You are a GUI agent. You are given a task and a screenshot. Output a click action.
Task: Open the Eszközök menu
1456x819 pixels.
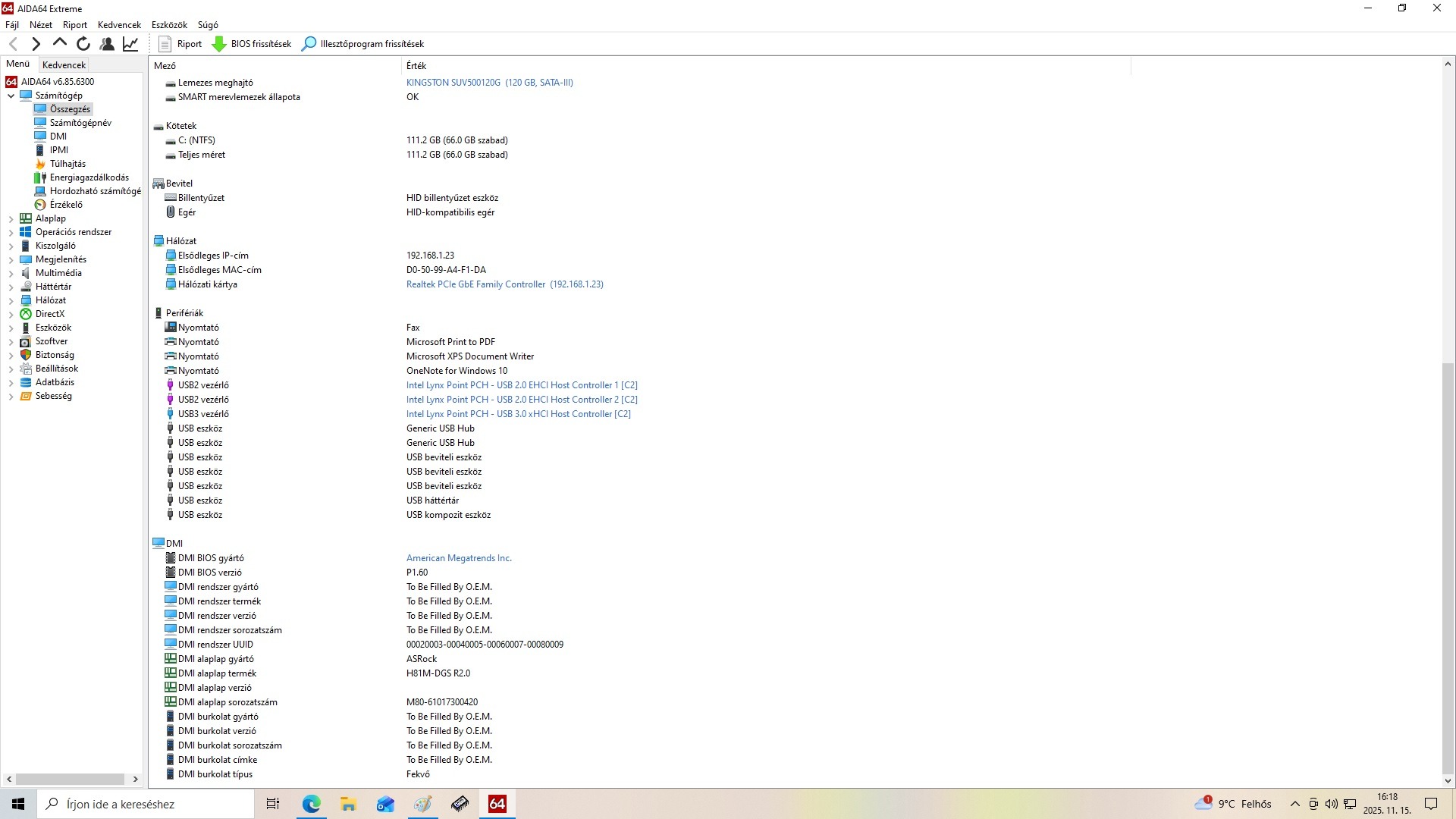coord(168,25)
